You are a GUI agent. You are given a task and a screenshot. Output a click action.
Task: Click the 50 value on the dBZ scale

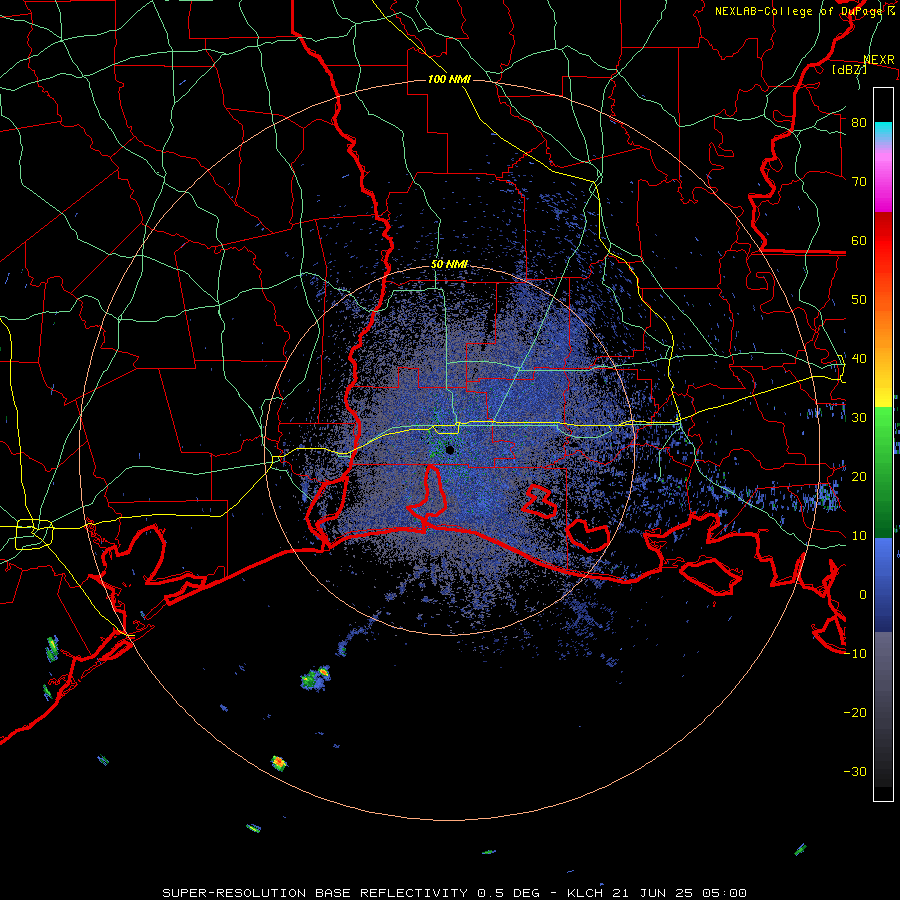(x=859, y=300)
